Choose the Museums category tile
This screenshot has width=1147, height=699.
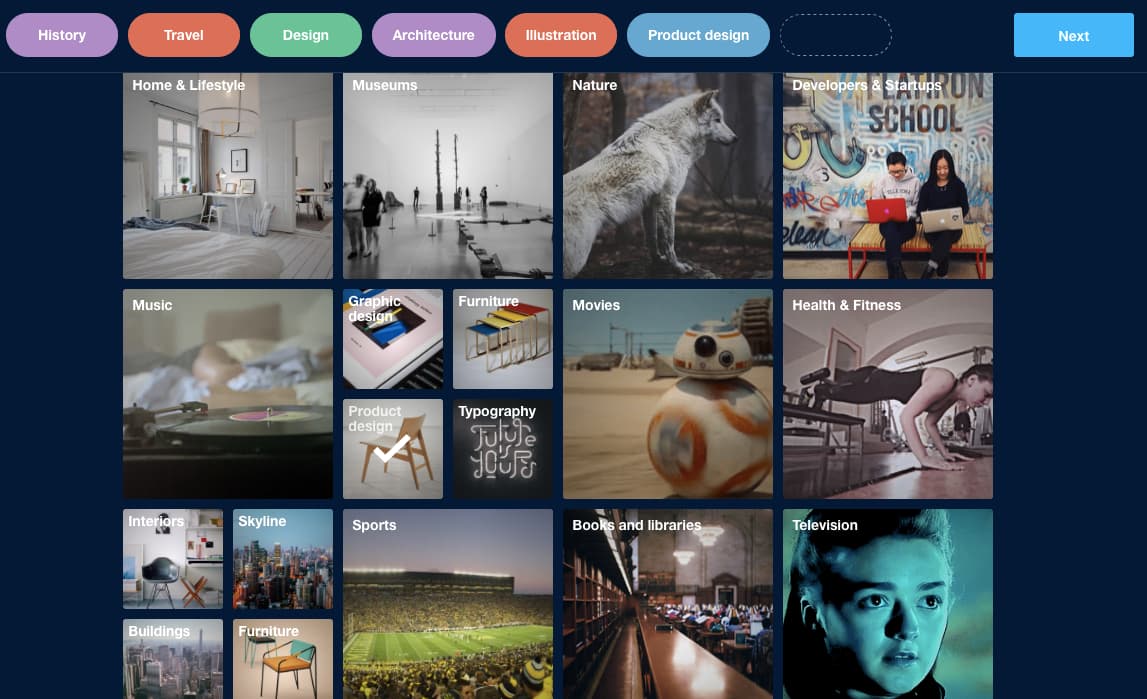click(x=448, y=175)
